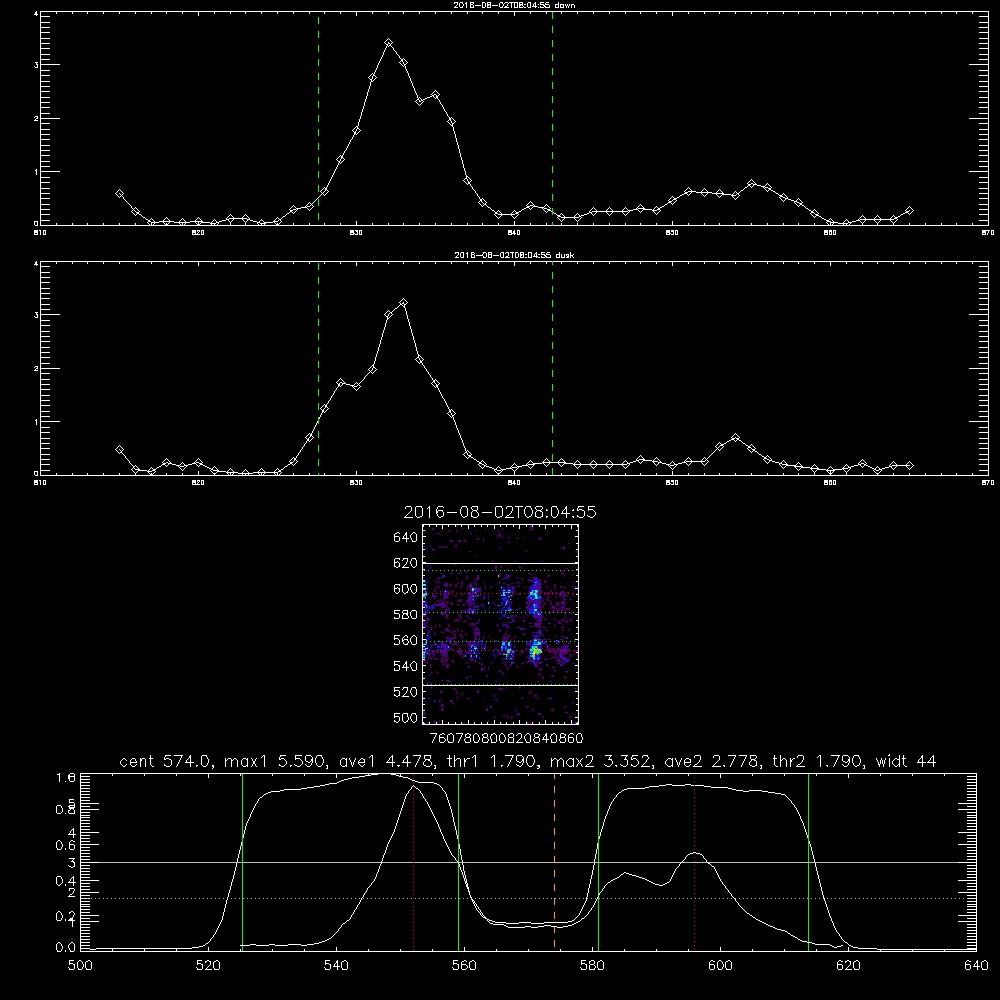1000x1000 pixels.
Task: Select the first diamond data point in dusk plot
Action: (x=119, y=450)
